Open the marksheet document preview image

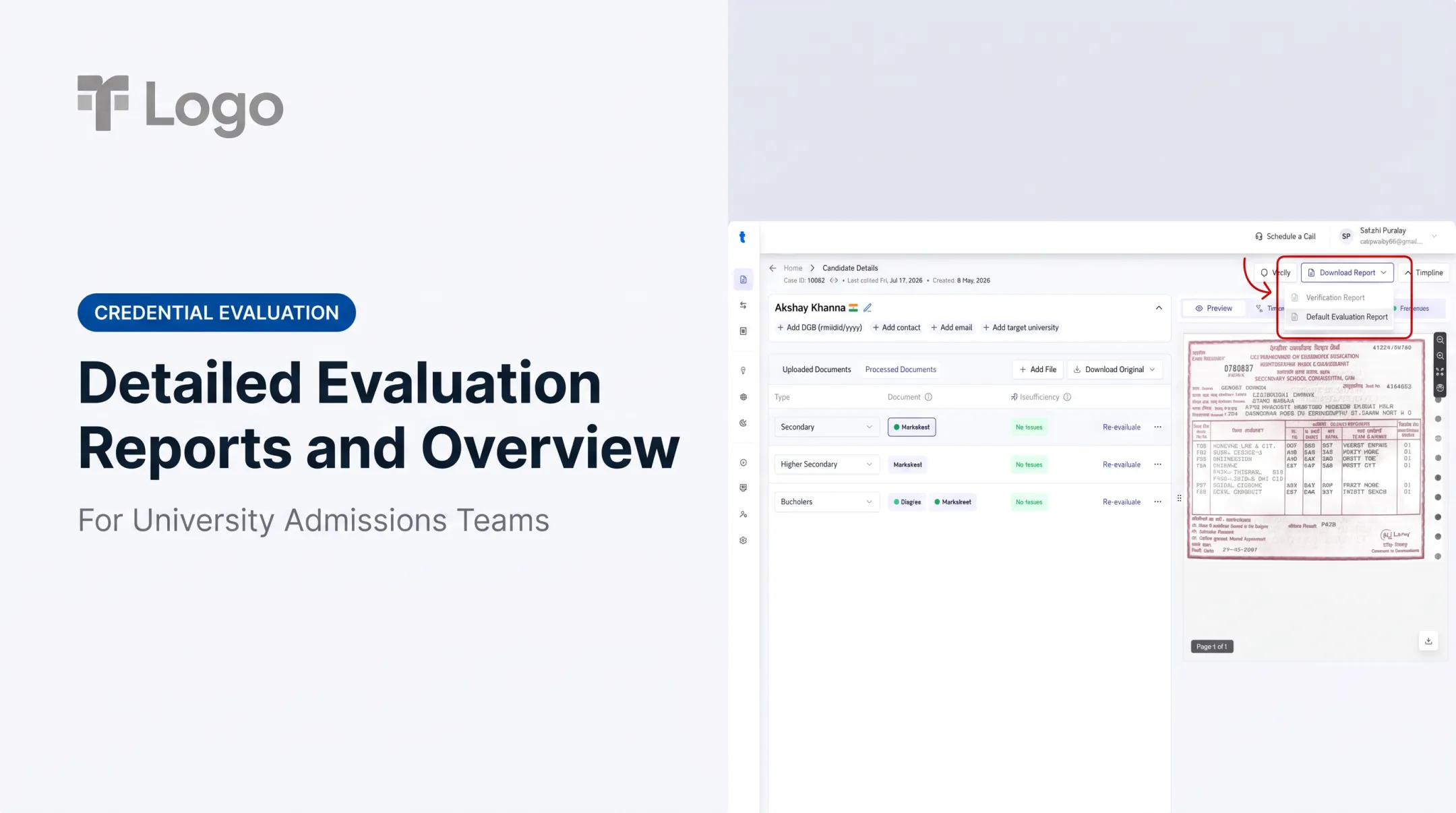1305,449
